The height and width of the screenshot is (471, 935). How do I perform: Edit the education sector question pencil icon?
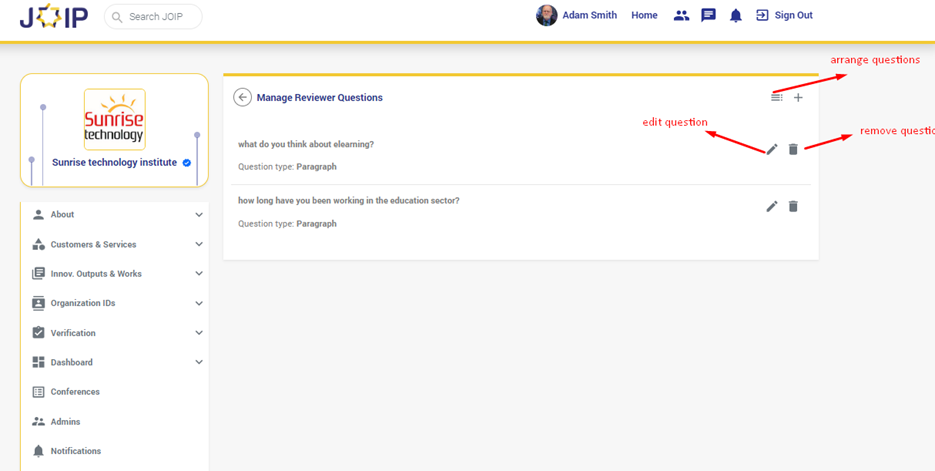pos(772,206)
